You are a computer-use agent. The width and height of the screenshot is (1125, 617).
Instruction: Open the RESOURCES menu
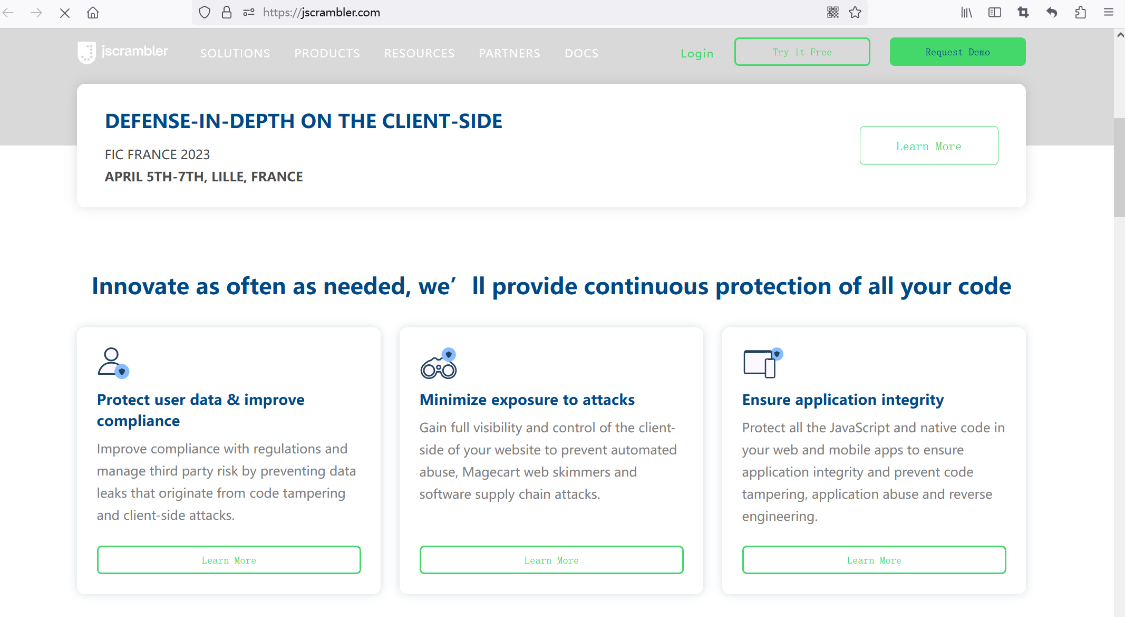coord(419,53)
